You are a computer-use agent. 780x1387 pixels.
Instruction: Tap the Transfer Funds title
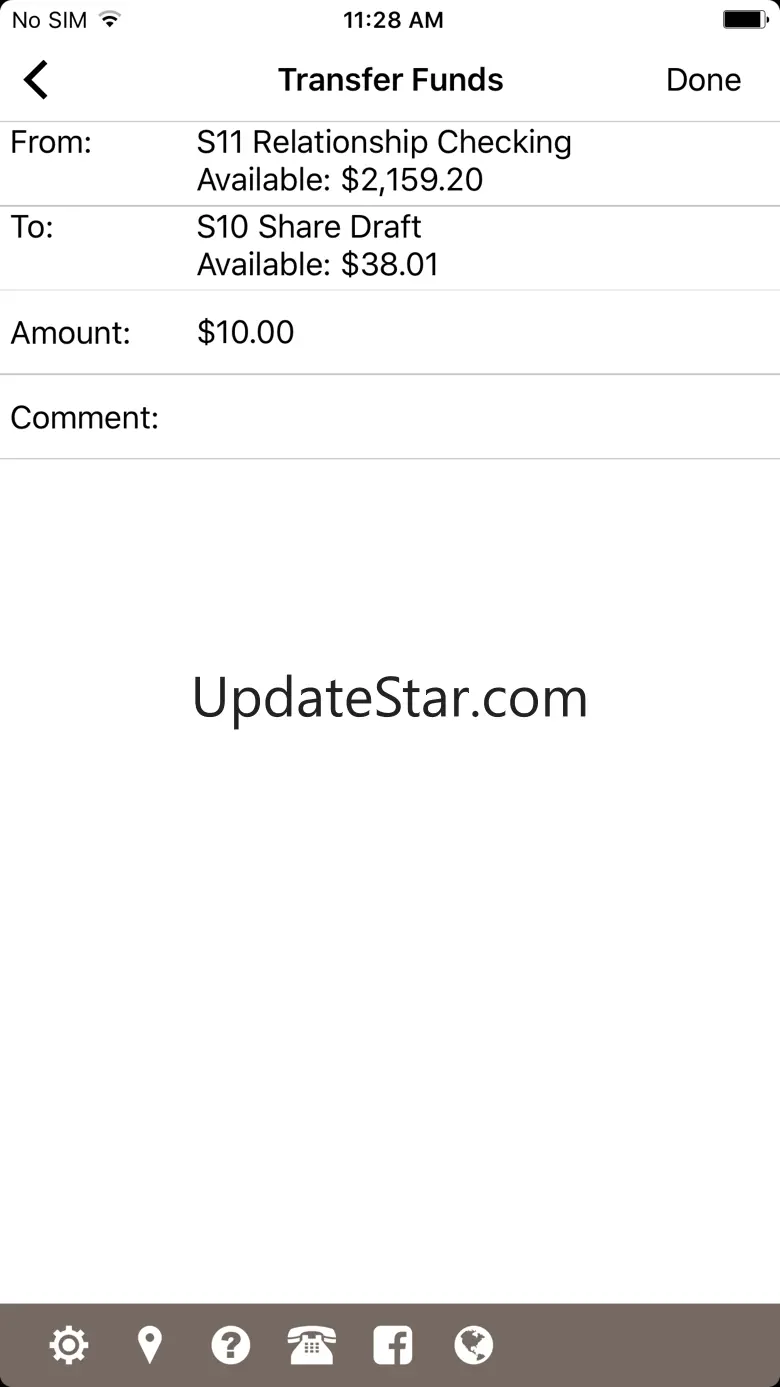pyautogui.click(x=391, y=80)
